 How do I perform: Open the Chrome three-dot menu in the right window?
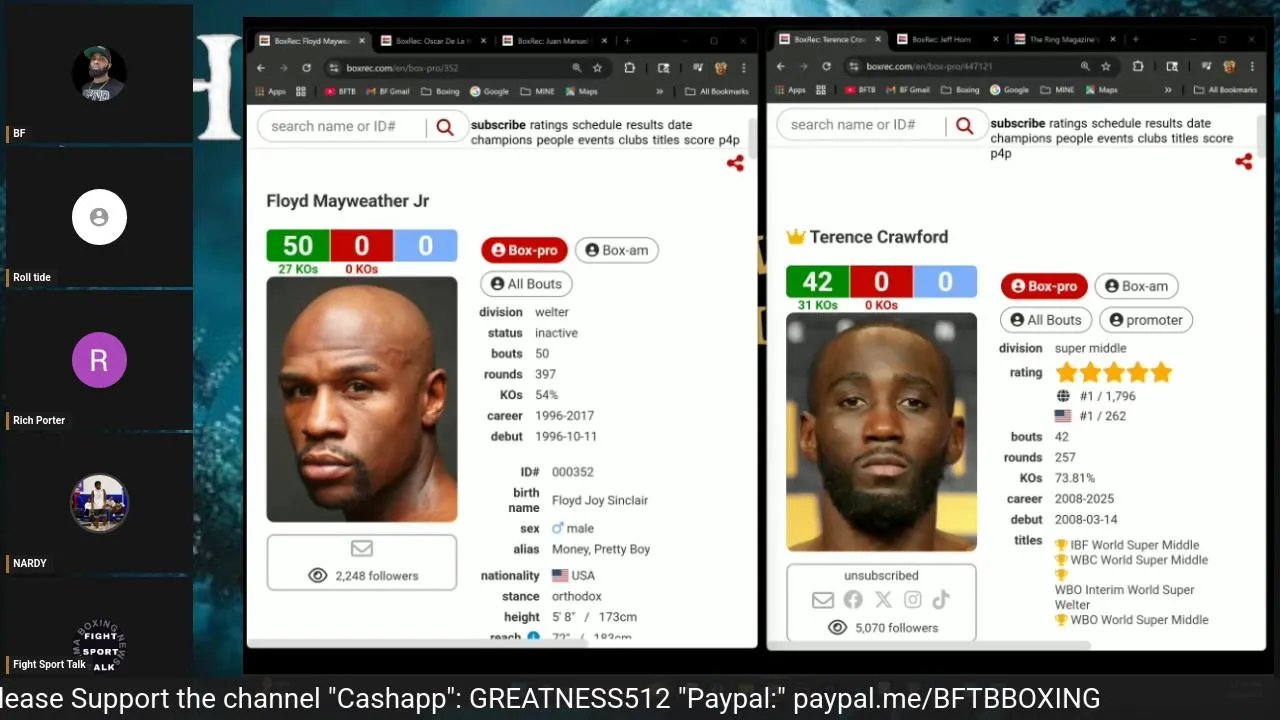[1251, 66]
